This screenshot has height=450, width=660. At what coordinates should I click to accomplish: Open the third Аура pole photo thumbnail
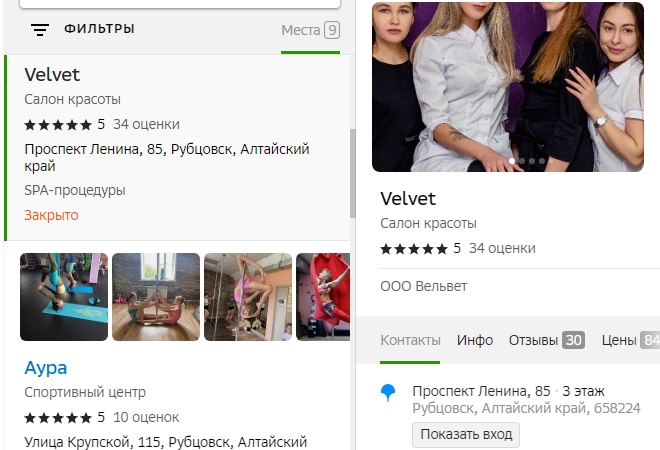[248, 297]
